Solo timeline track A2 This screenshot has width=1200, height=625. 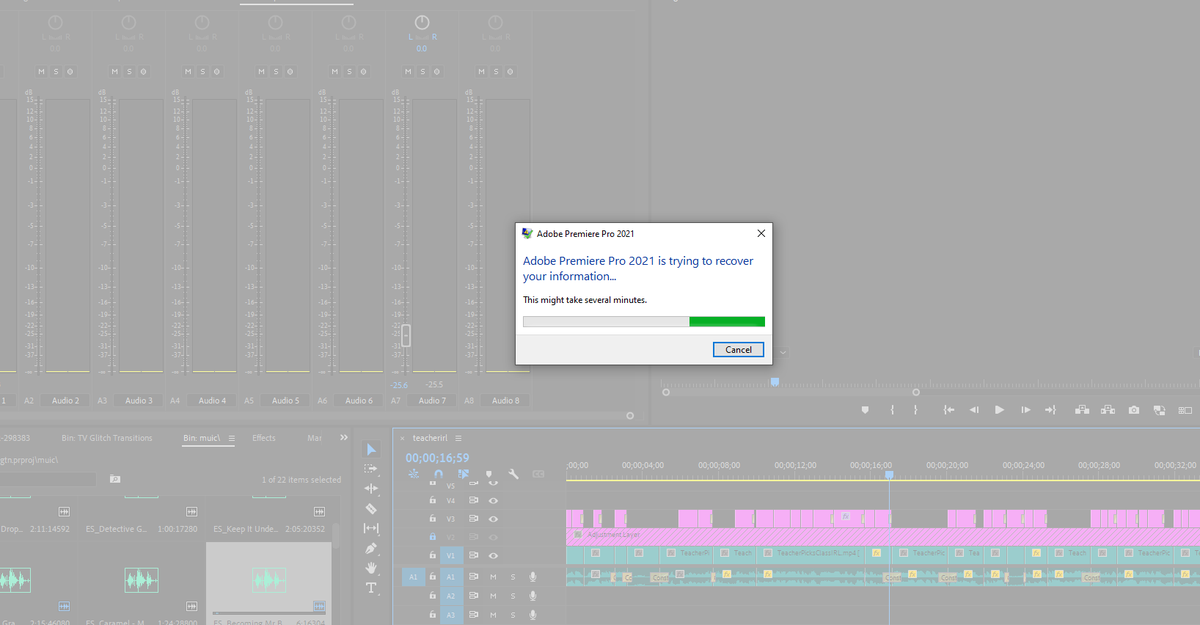click(x=514, y=595)
